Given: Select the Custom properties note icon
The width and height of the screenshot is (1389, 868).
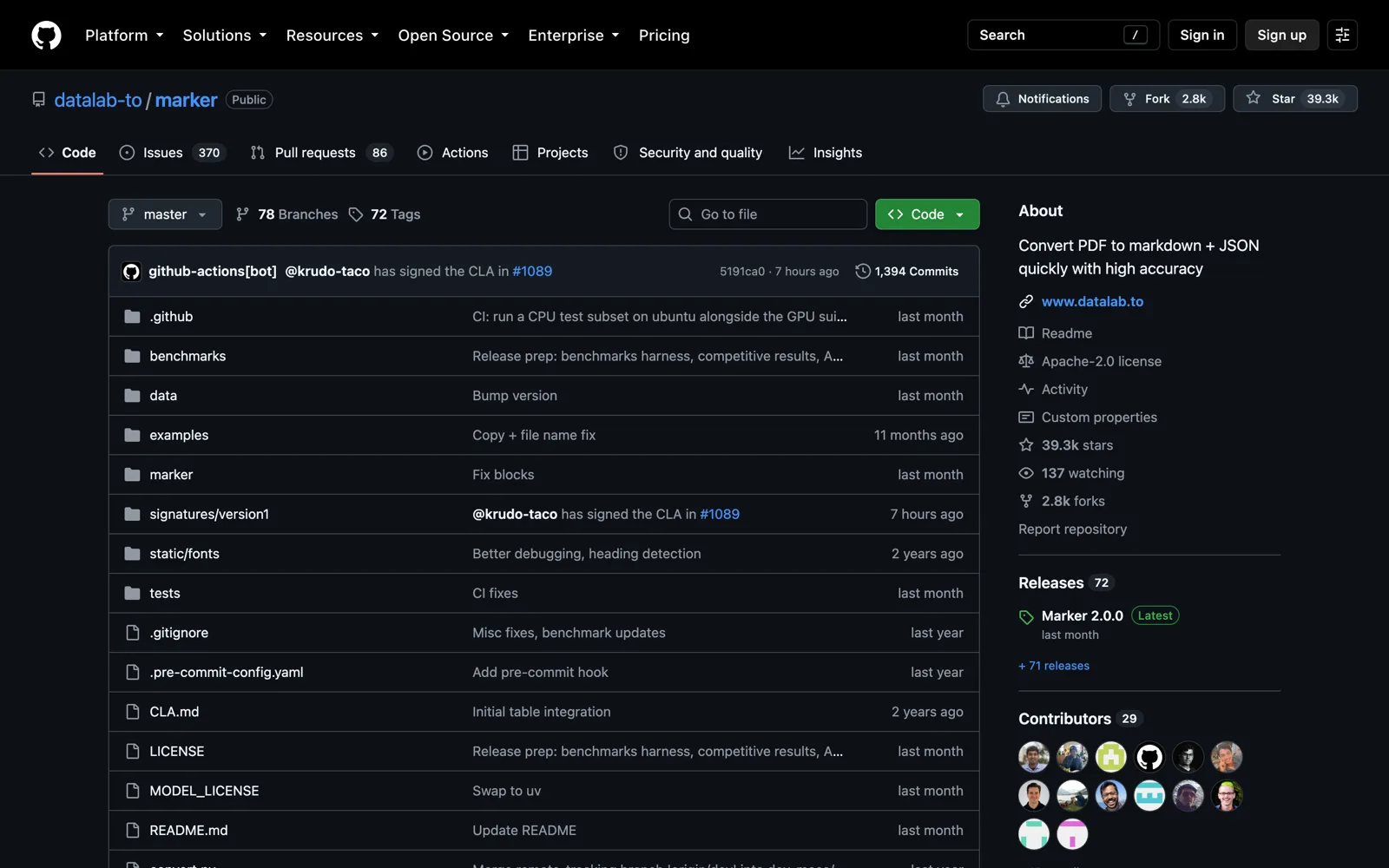Looking at the screenshot, I should [x=1026, y=418].
